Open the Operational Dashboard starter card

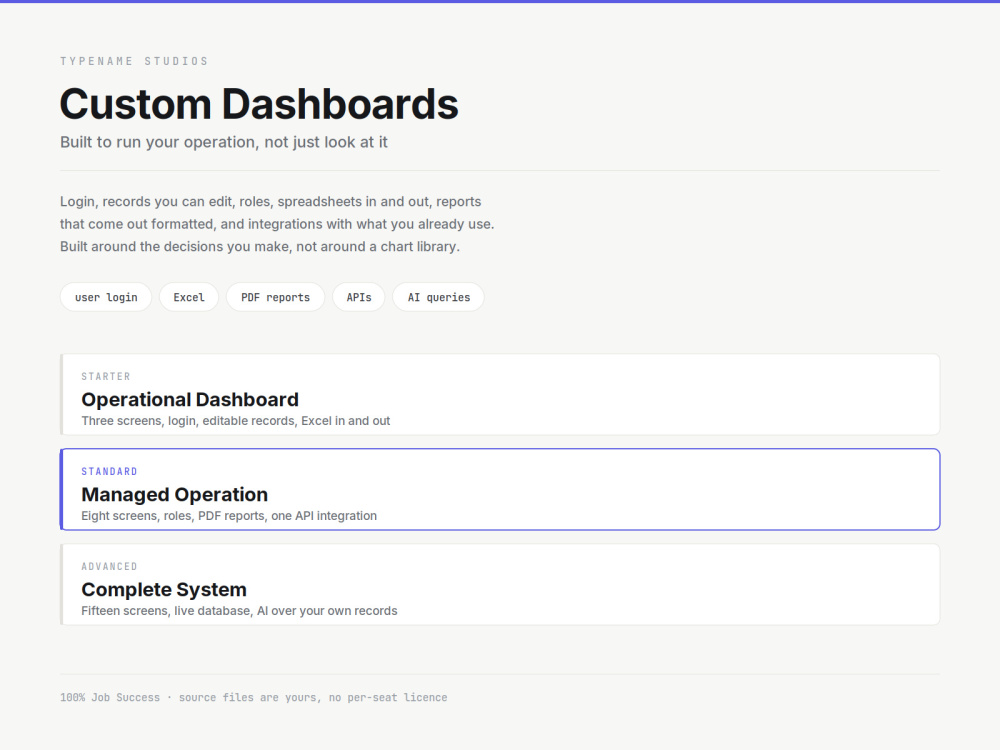point(500,395)
